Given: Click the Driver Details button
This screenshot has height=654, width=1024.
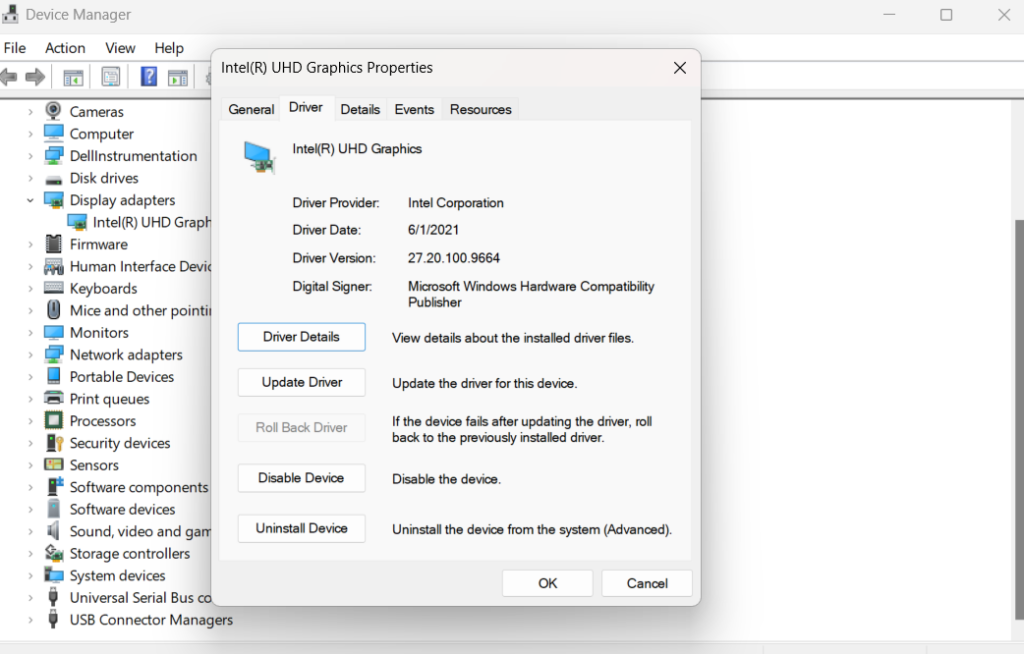Looking at the screenshot, I should click(301, 337).
